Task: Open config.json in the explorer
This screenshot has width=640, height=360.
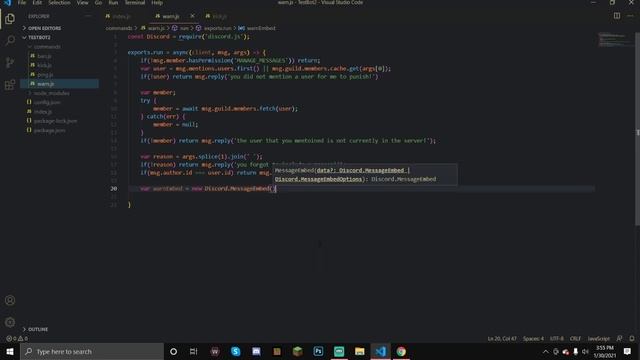Action: tap(47, 102)
